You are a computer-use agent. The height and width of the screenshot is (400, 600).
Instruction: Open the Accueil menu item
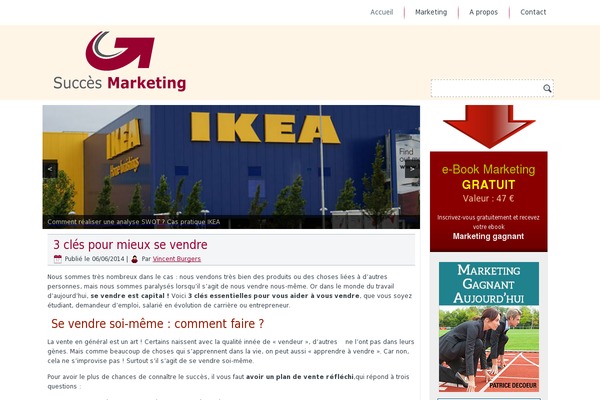382,12
